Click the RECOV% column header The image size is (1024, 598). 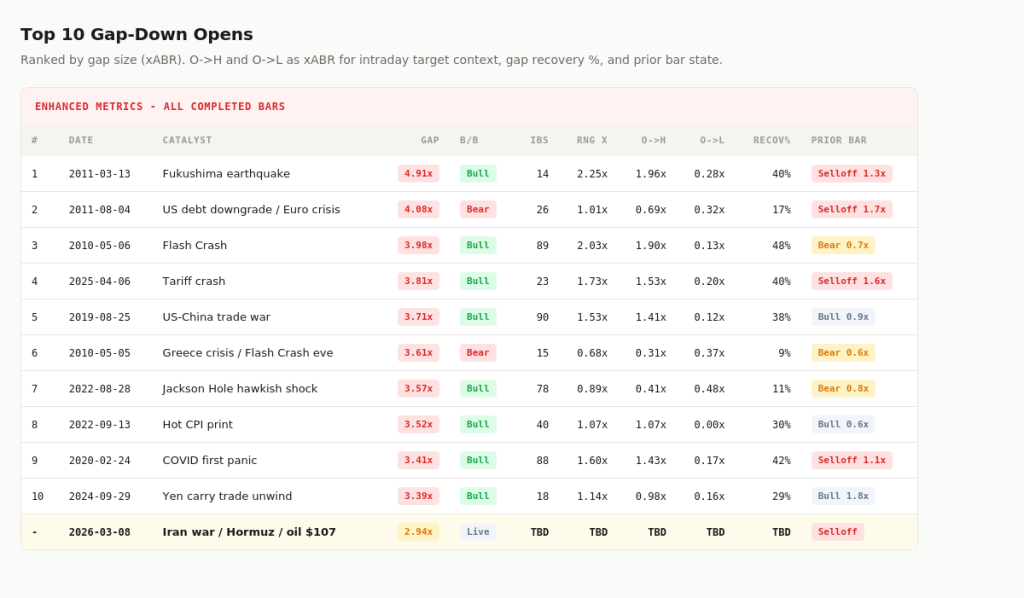(771, 140)
